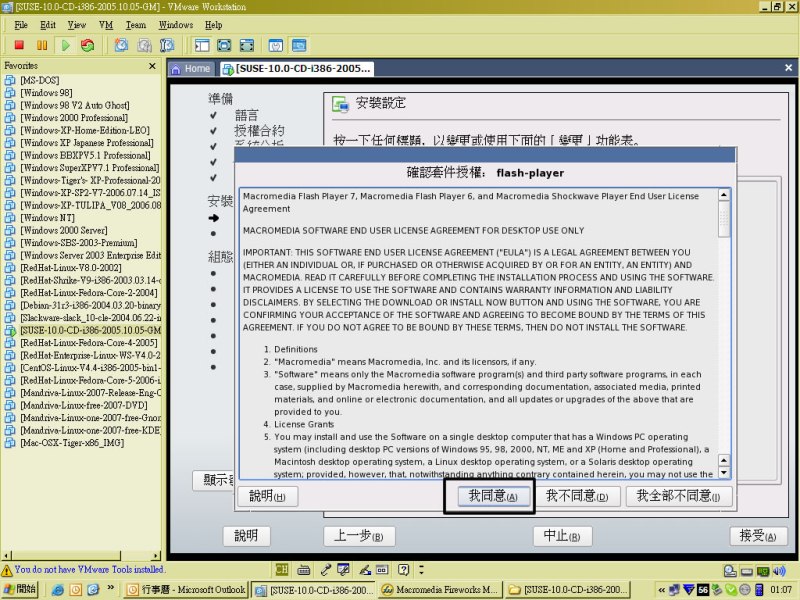Expand the quick launch overflow chevron

[x=111, y=588]
